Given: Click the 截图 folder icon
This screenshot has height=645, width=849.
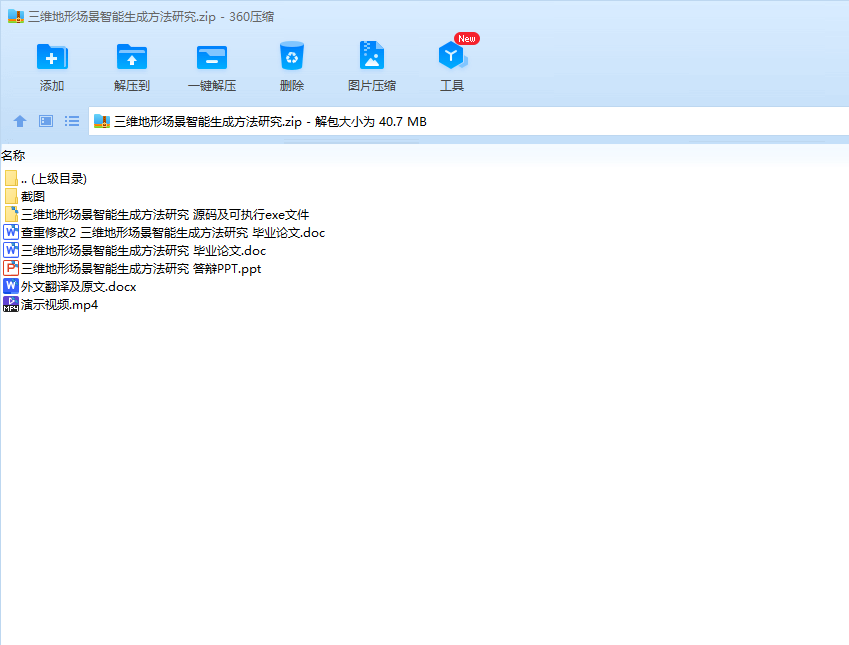Looking at the screenshot, I should click(x=11, y=196).
